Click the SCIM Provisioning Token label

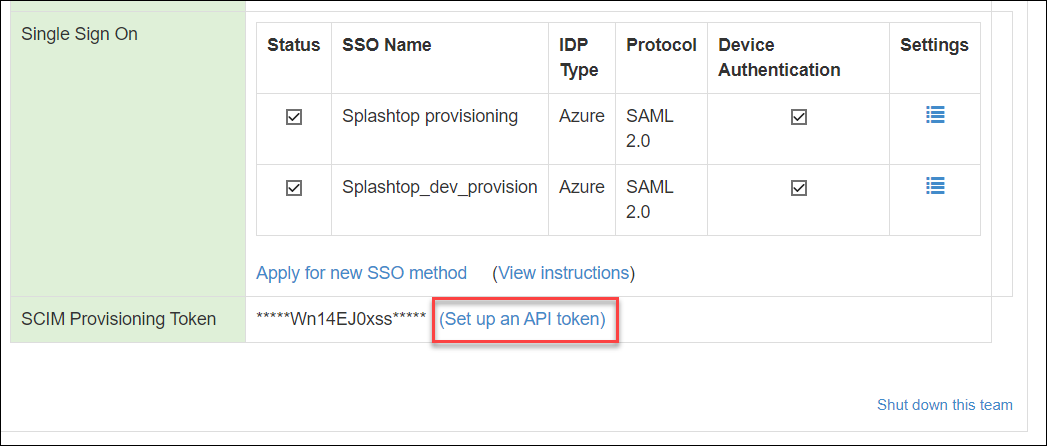(x=119, y=319)
